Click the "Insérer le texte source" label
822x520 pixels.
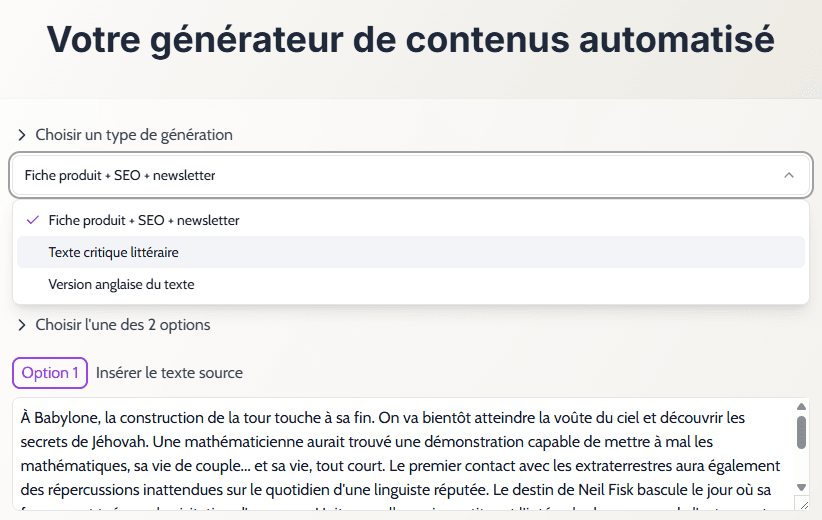(169, 373)
